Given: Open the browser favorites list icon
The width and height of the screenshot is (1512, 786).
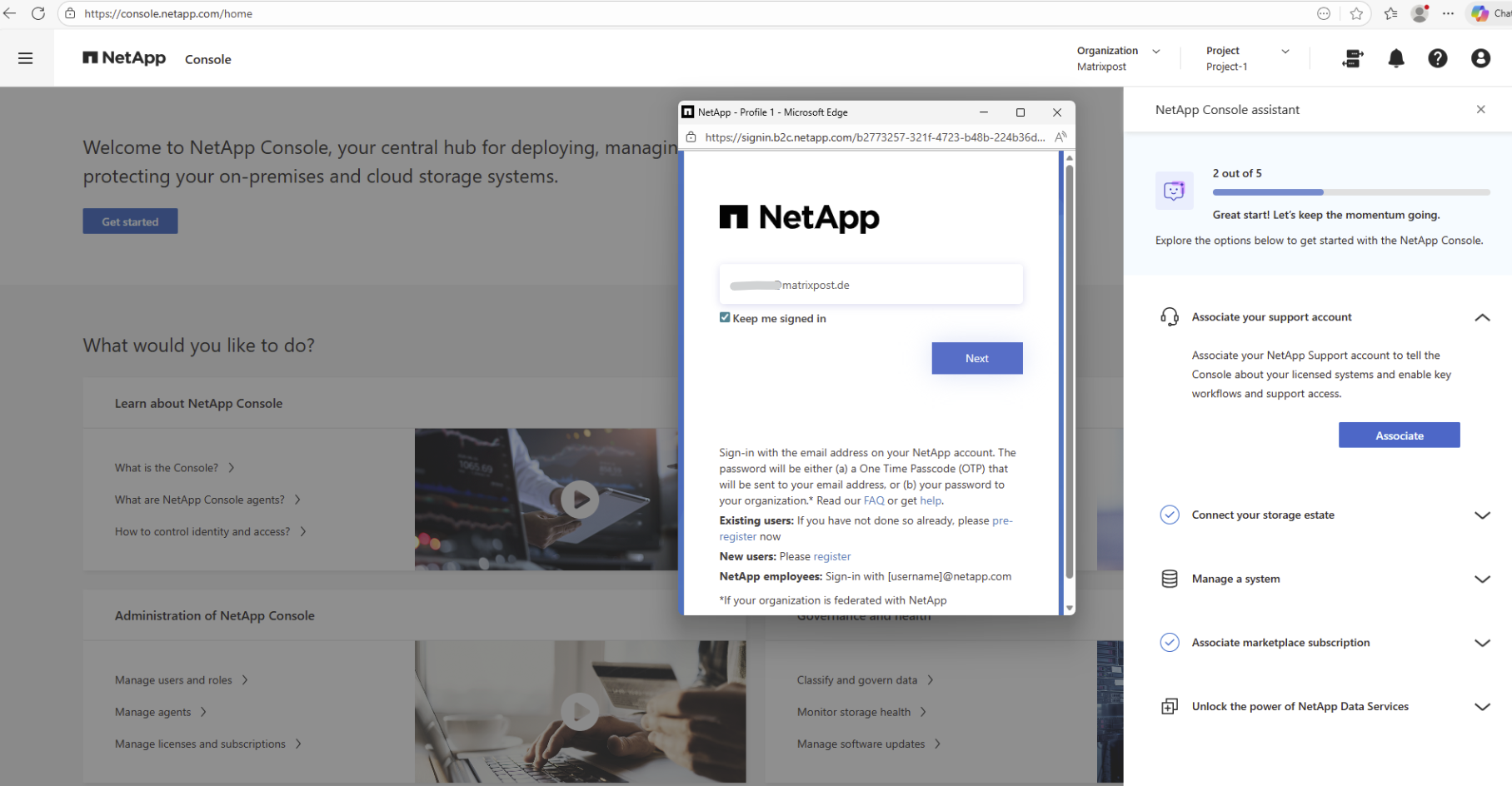Looking at the screenshot, I should (1391, 13).
